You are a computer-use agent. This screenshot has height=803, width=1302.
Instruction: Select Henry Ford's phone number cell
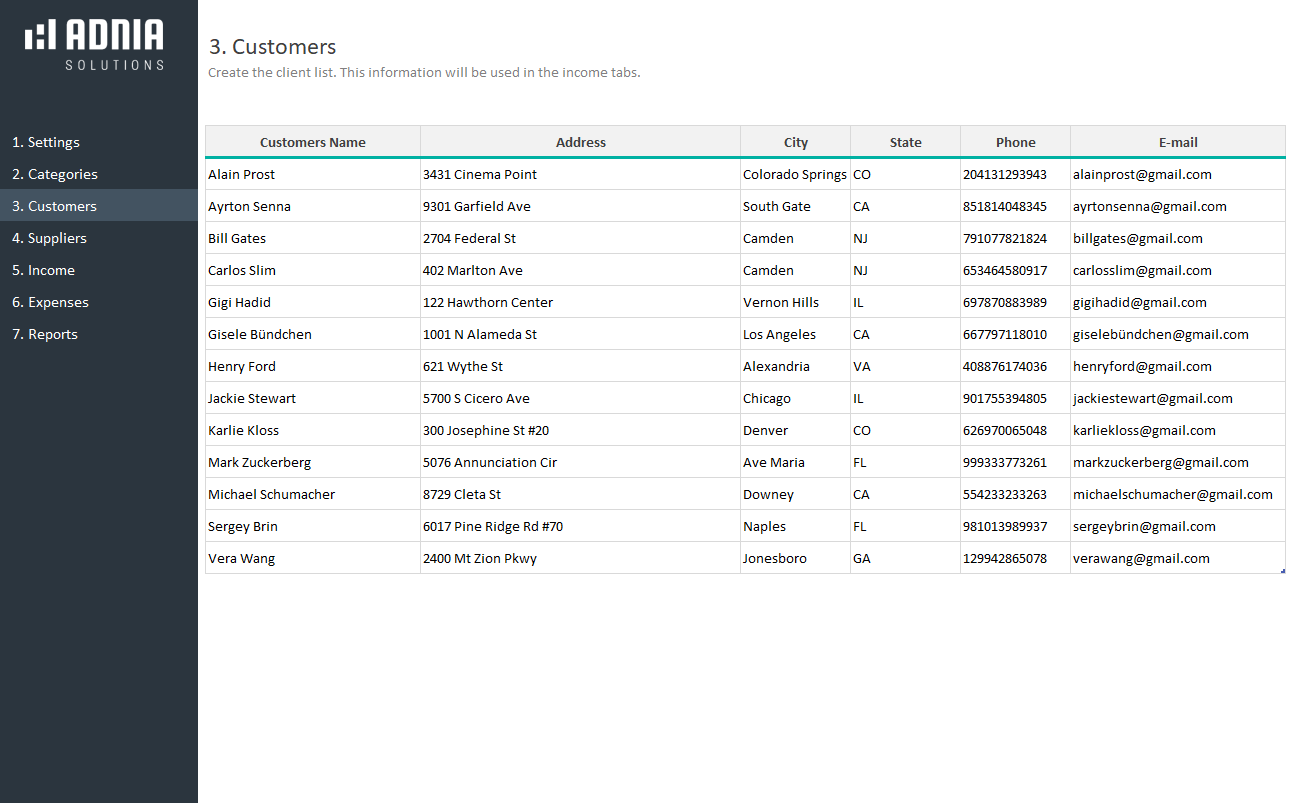[1005, 366]
